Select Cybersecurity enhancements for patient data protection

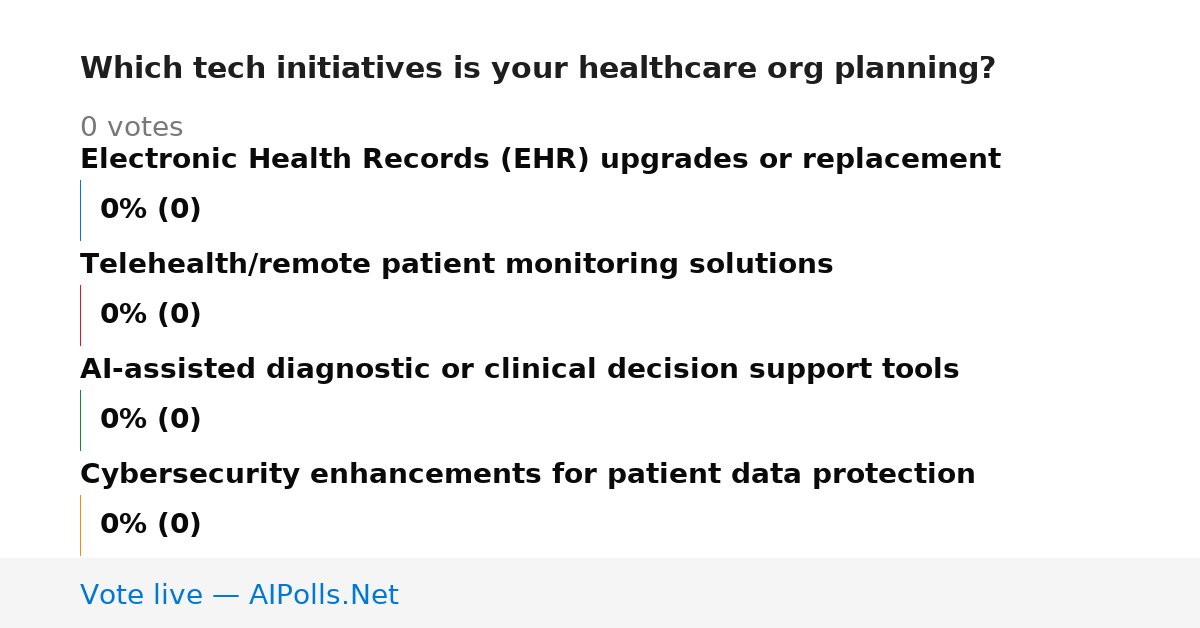coord(527,475)
